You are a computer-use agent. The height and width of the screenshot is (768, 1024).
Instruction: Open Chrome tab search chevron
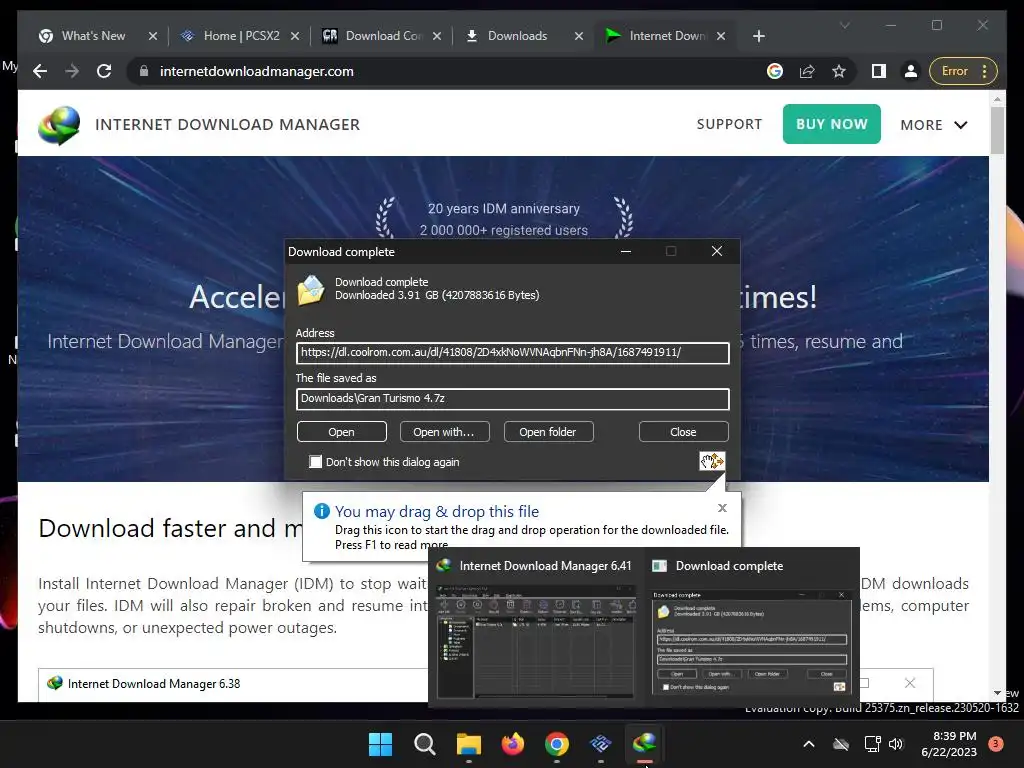click(844, 25)
